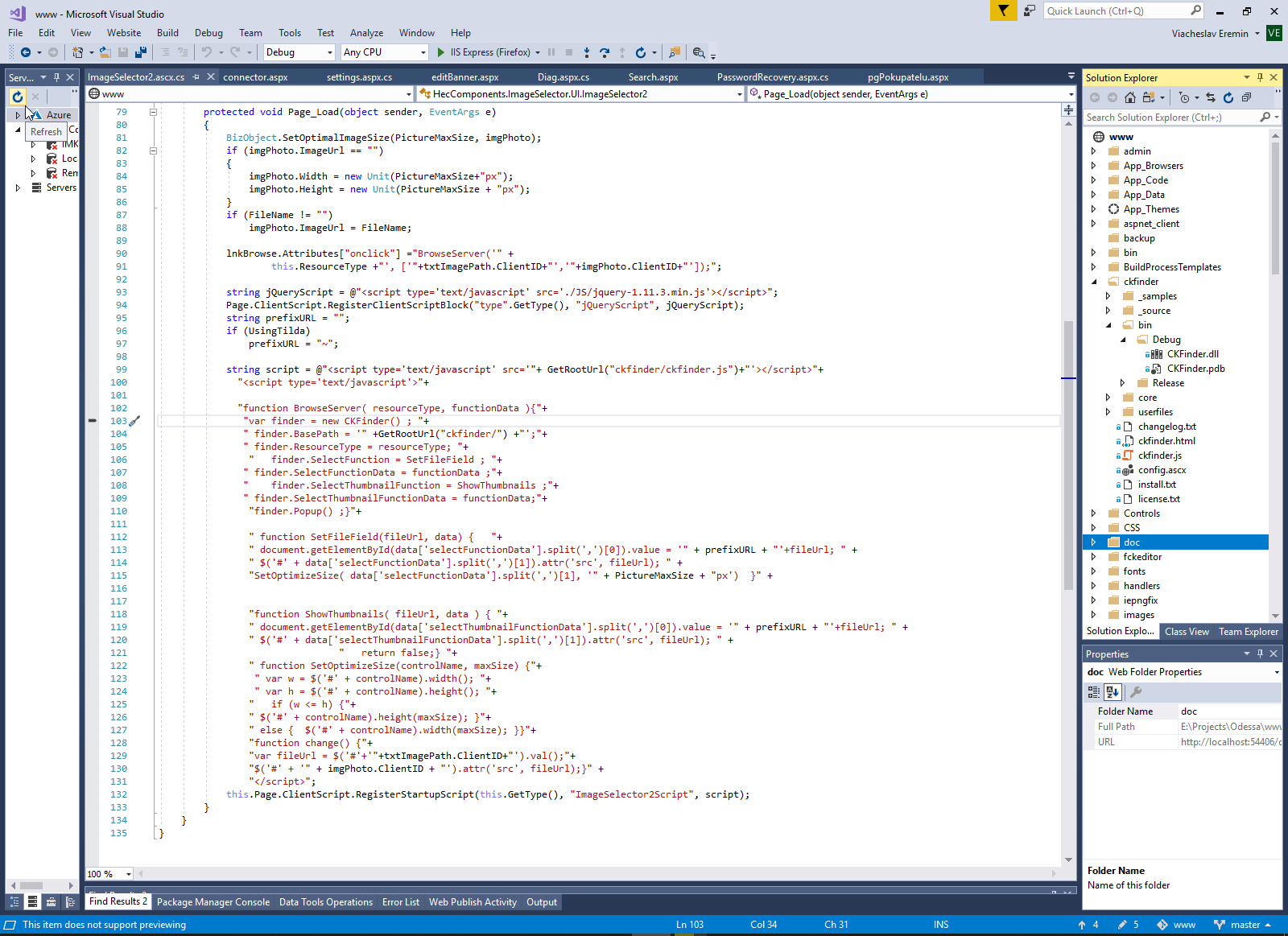Click Sync with Active Document icon

tap(1211, 97)
